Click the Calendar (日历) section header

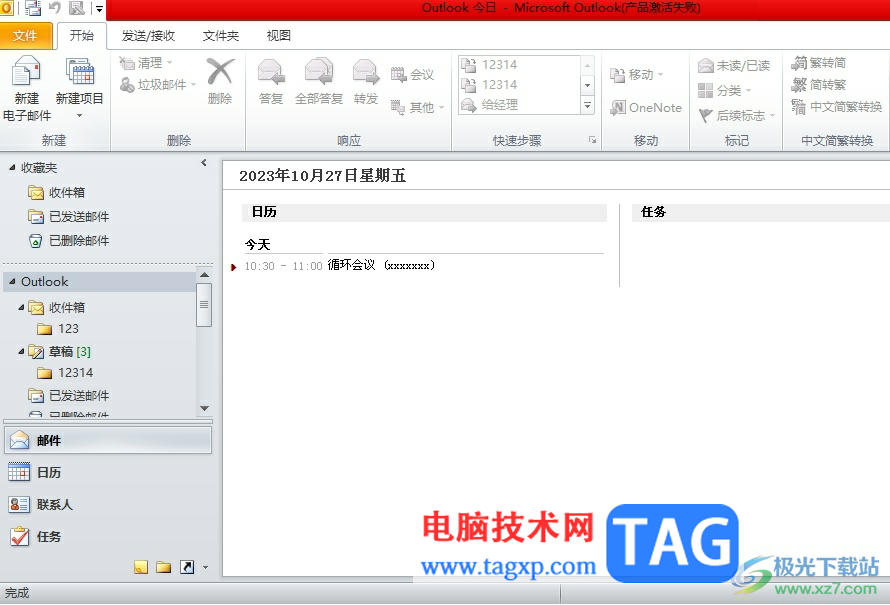pos(425,212)
